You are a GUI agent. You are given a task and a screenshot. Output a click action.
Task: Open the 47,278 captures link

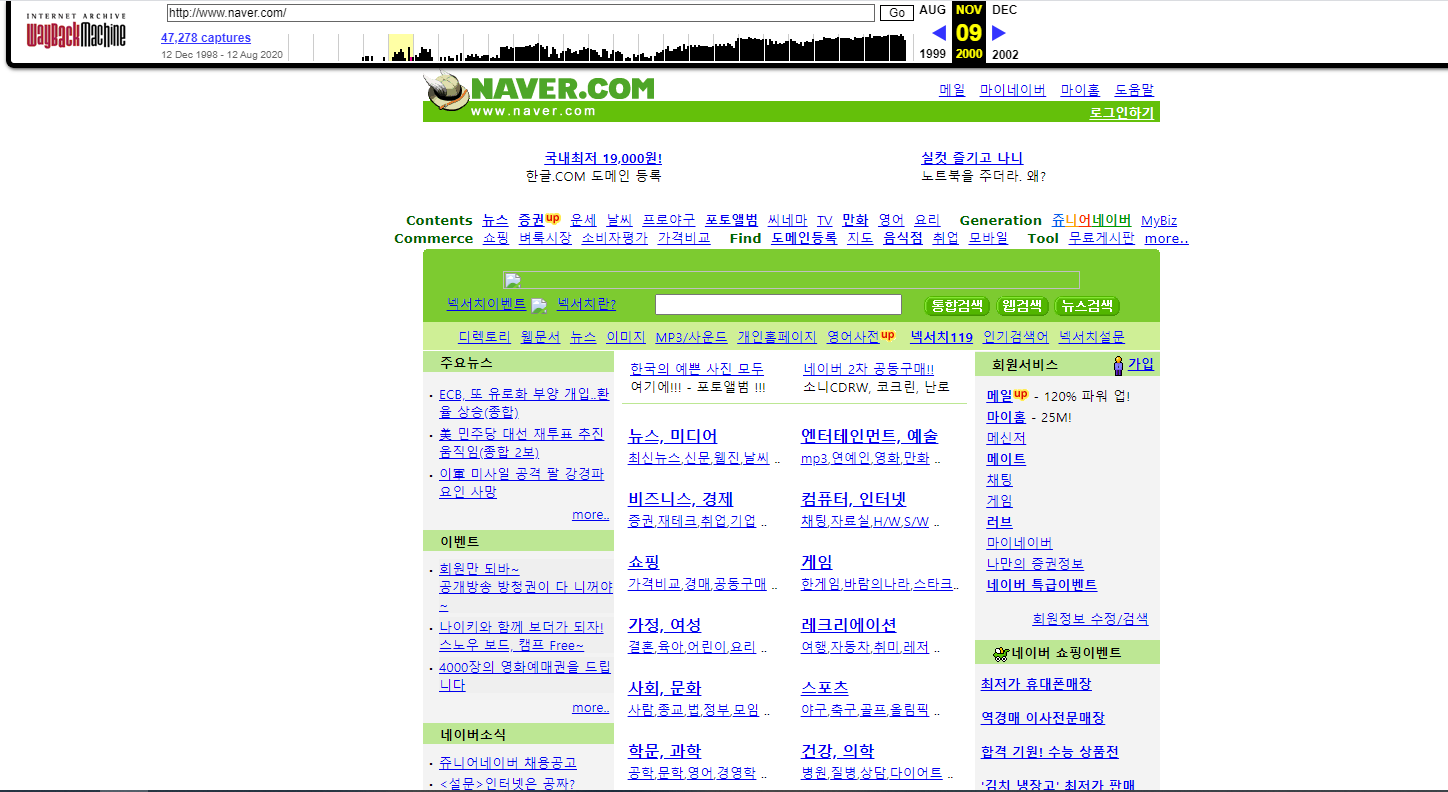tap(206, 38)
